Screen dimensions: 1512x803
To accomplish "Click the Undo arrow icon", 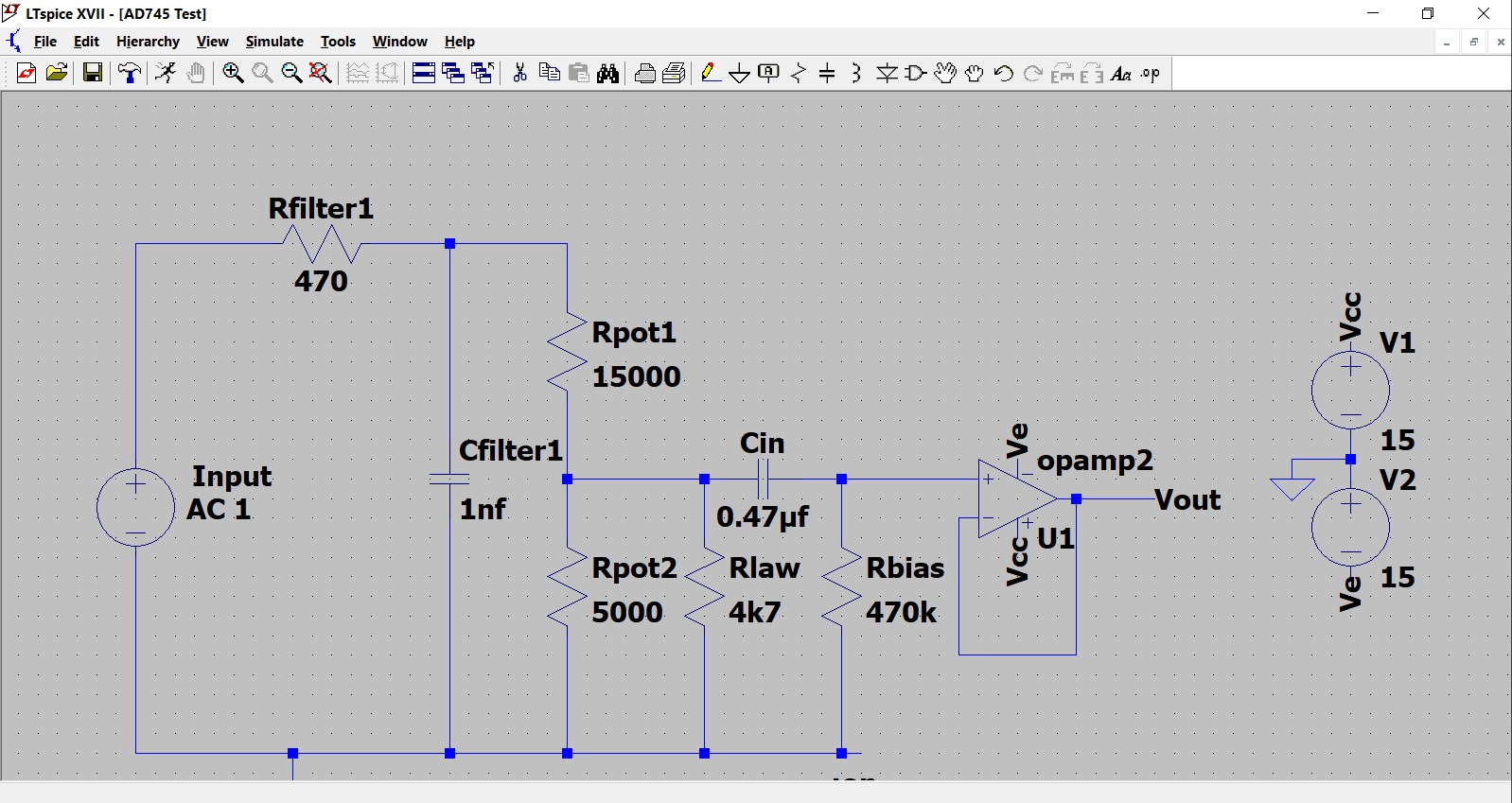I will pyautogui.click(x=1004, y=74).
